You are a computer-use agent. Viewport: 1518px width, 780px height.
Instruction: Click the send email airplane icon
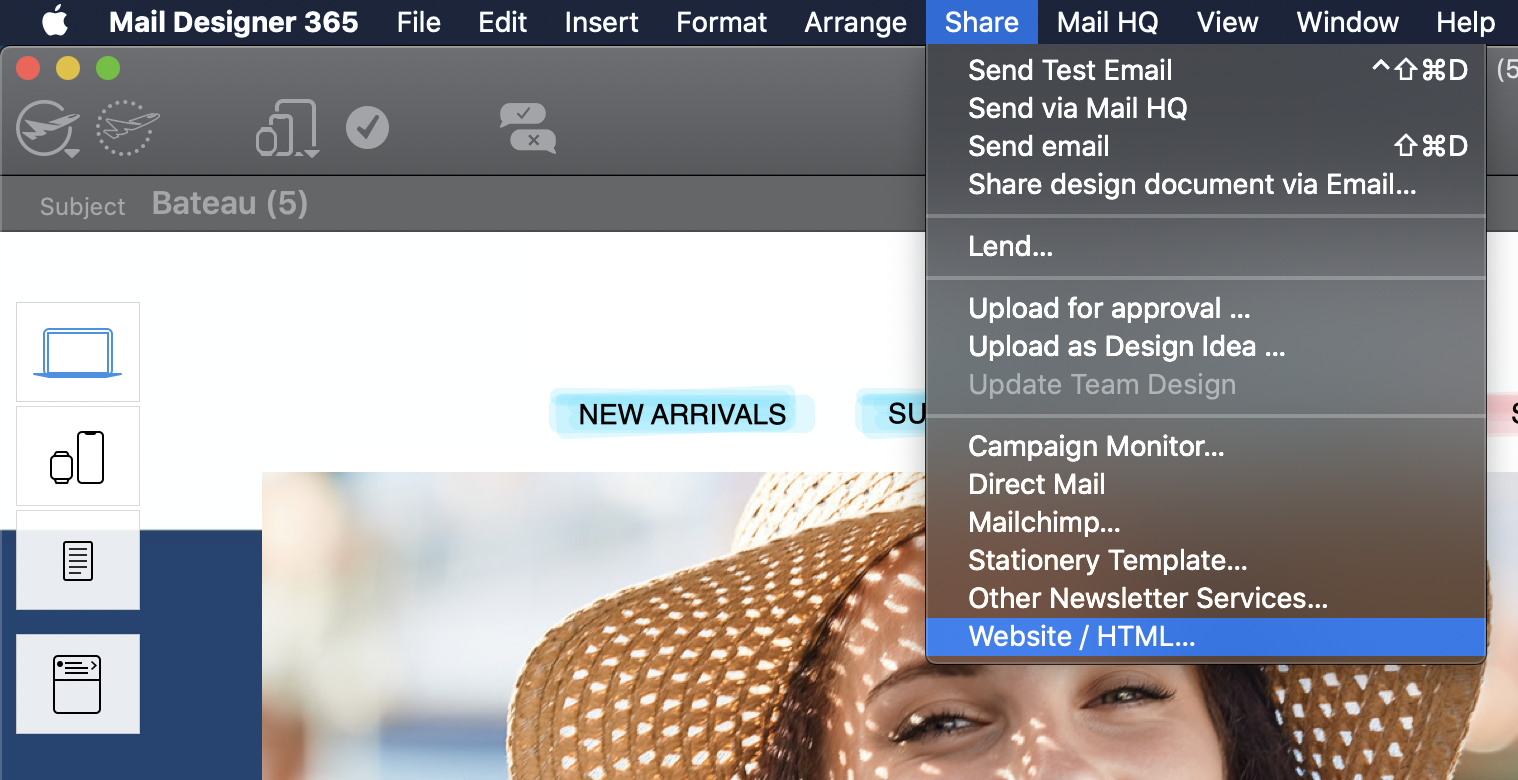48,129
